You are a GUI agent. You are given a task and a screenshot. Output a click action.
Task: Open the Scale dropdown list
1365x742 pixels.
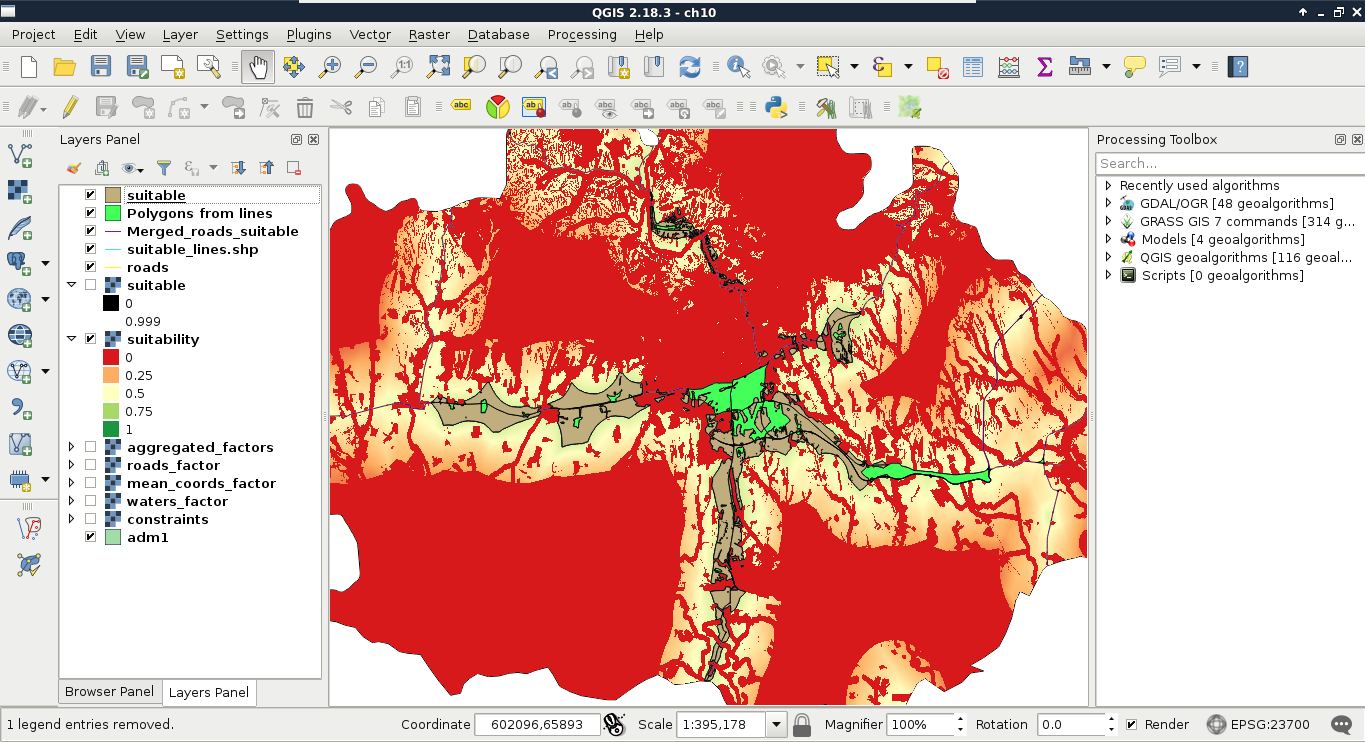(776, 724)
